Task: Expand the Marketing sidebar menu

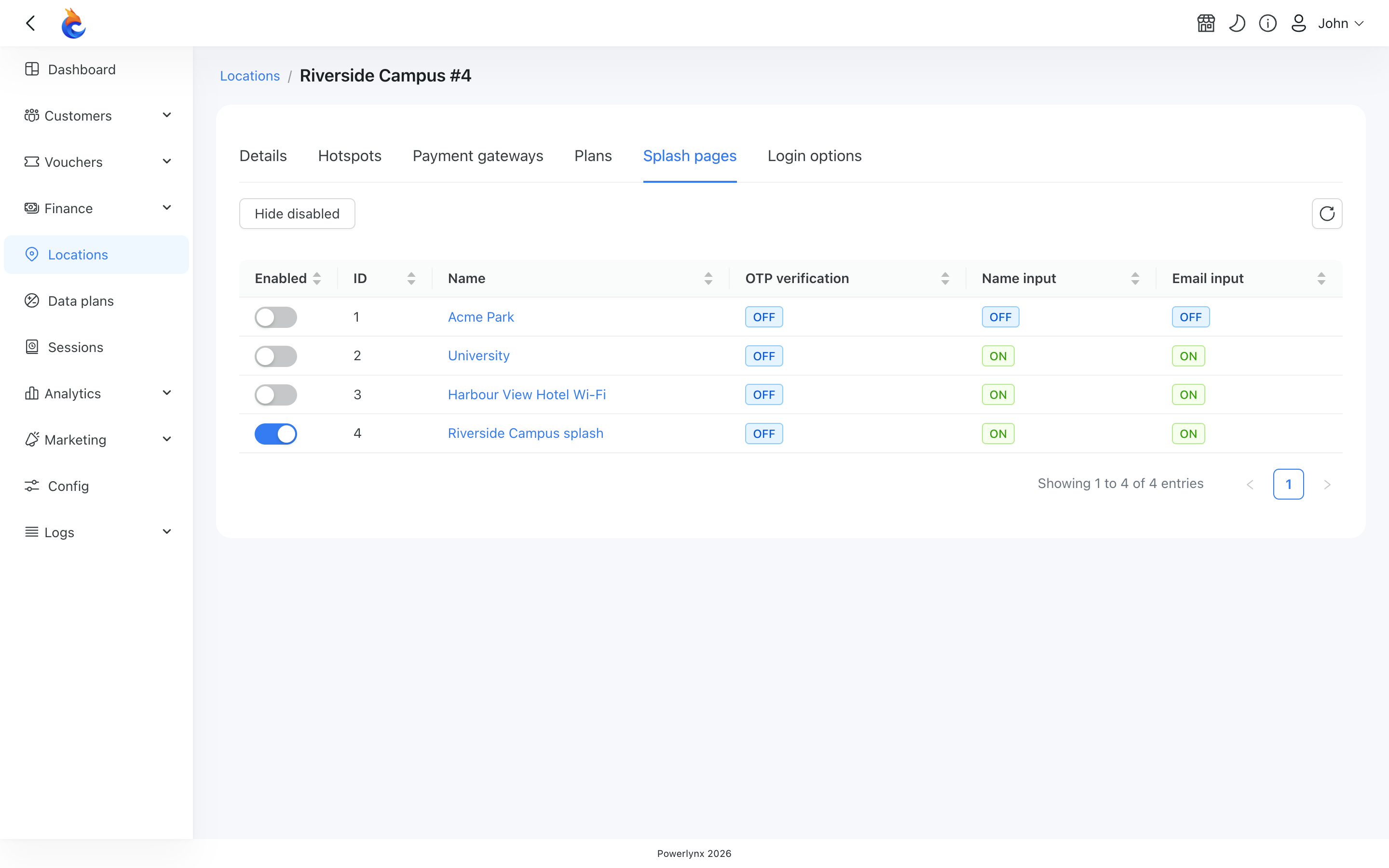Action: (x=96, y=439)
